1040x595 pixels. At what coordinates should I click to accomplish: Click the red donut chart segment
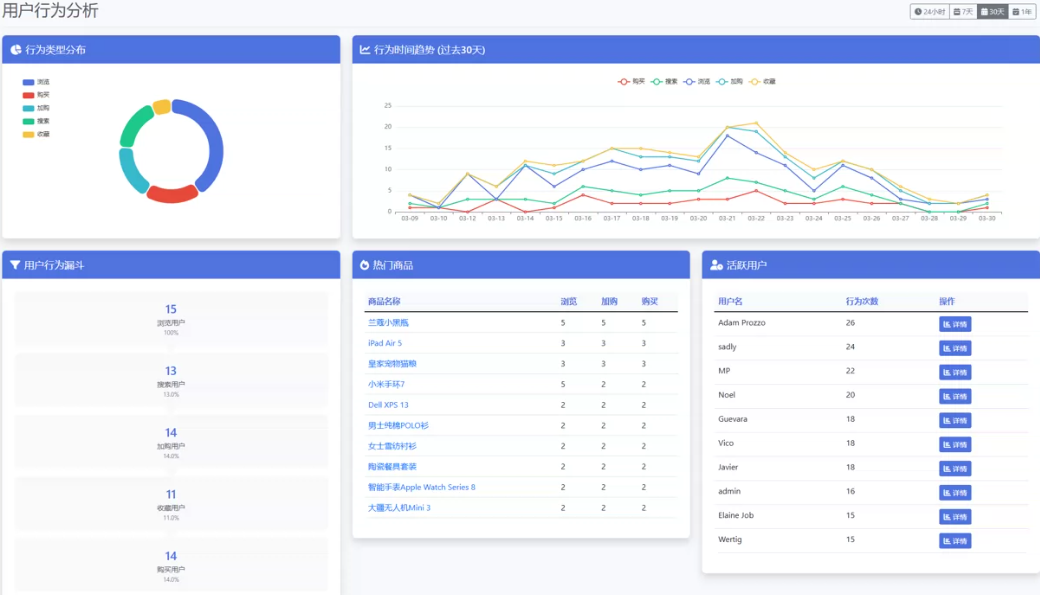(x=172, y=194)
